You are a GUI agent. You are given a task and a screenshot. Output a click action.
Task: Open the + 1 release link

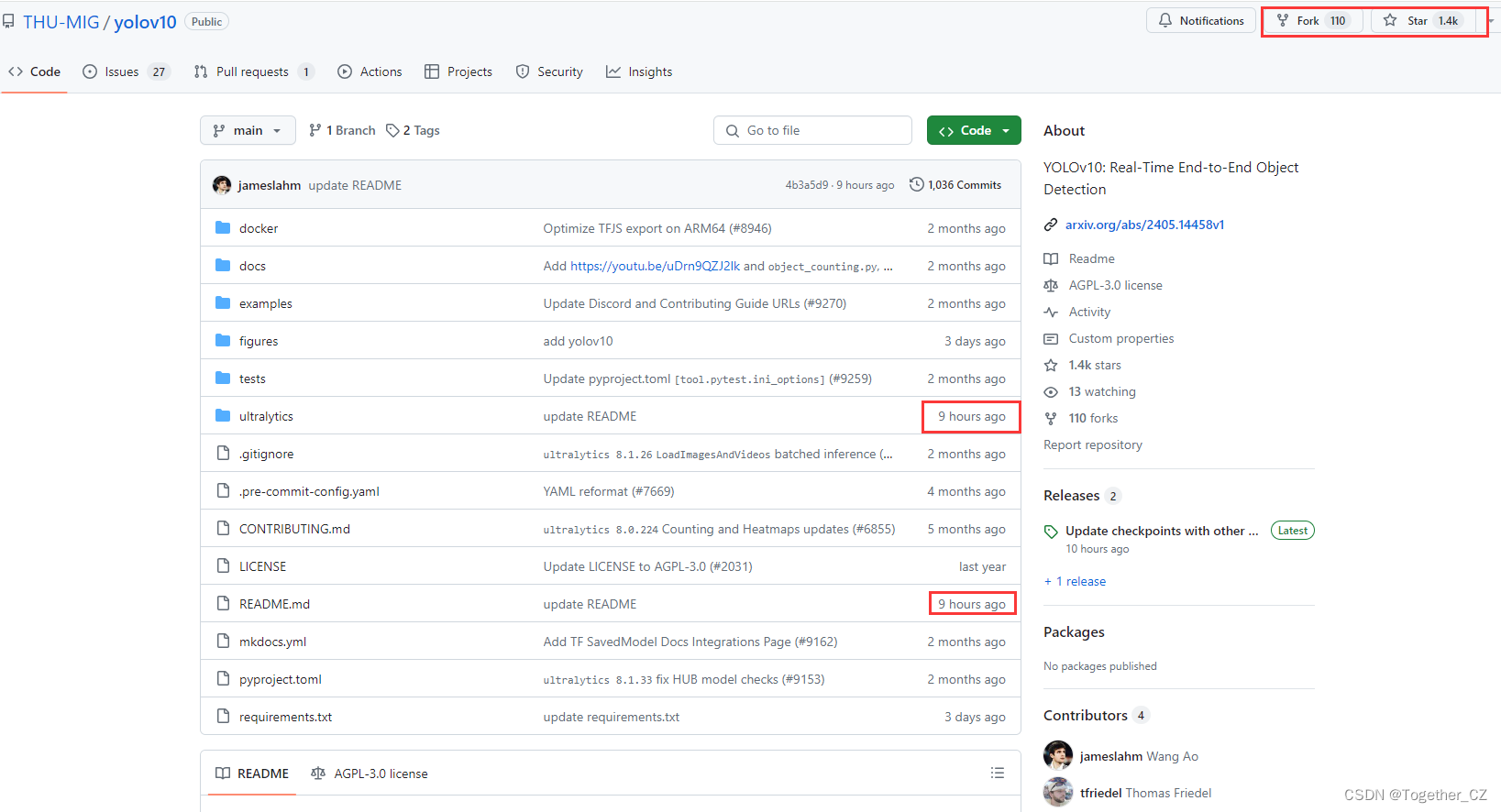1075,581
